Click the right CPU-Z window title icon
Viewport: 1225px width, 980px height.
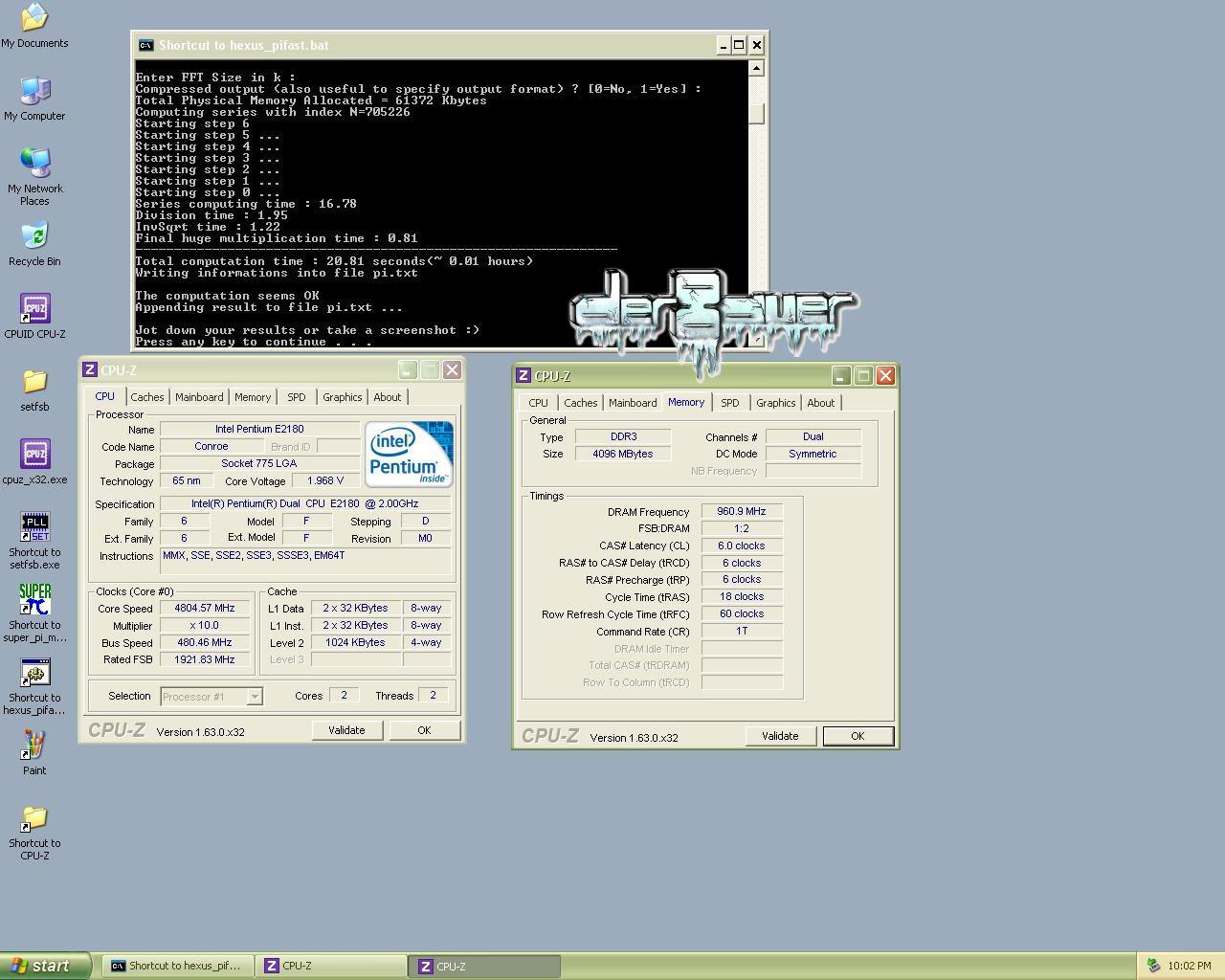pyautogui.click(x=523, y=376)
